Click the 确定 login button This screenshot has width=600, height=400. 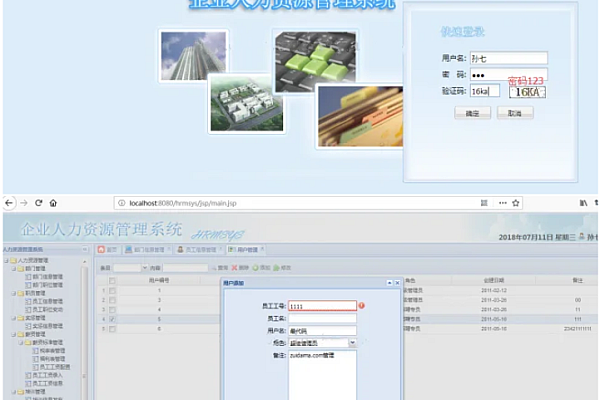473,113
